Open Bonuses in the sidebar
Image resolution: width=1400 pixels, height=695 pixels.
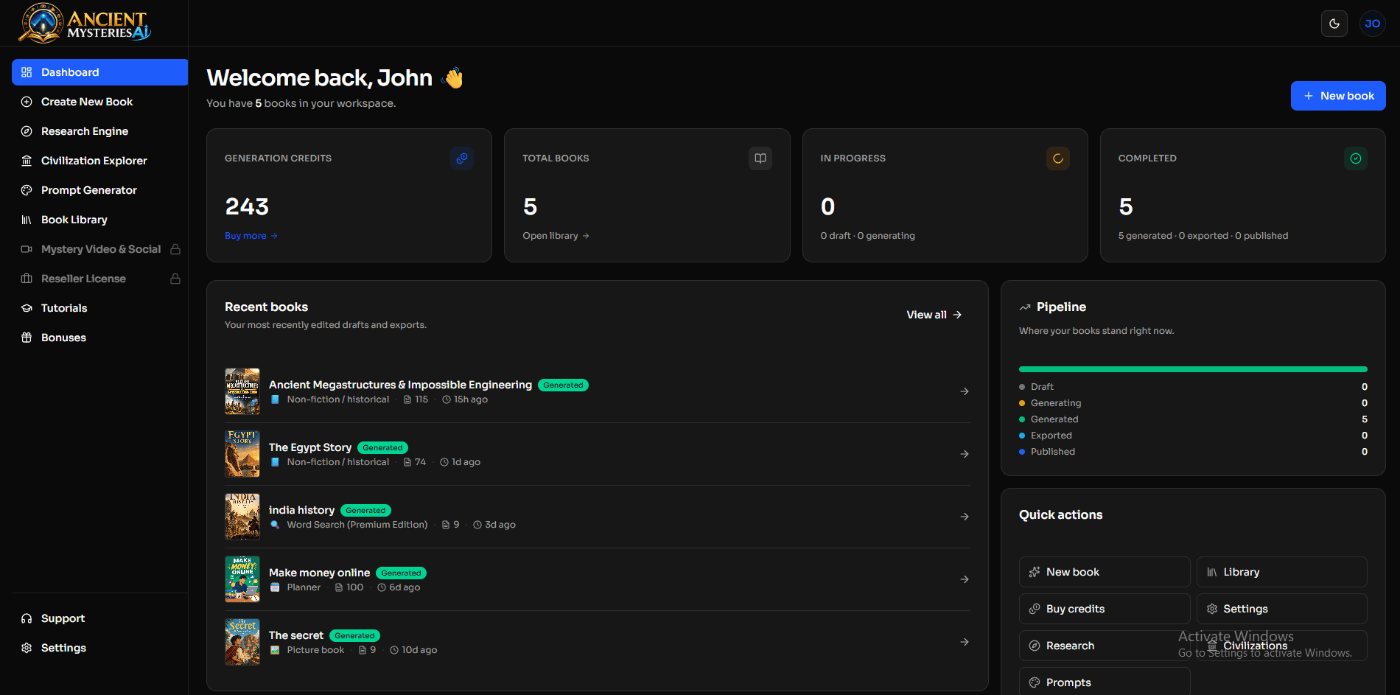100,338
